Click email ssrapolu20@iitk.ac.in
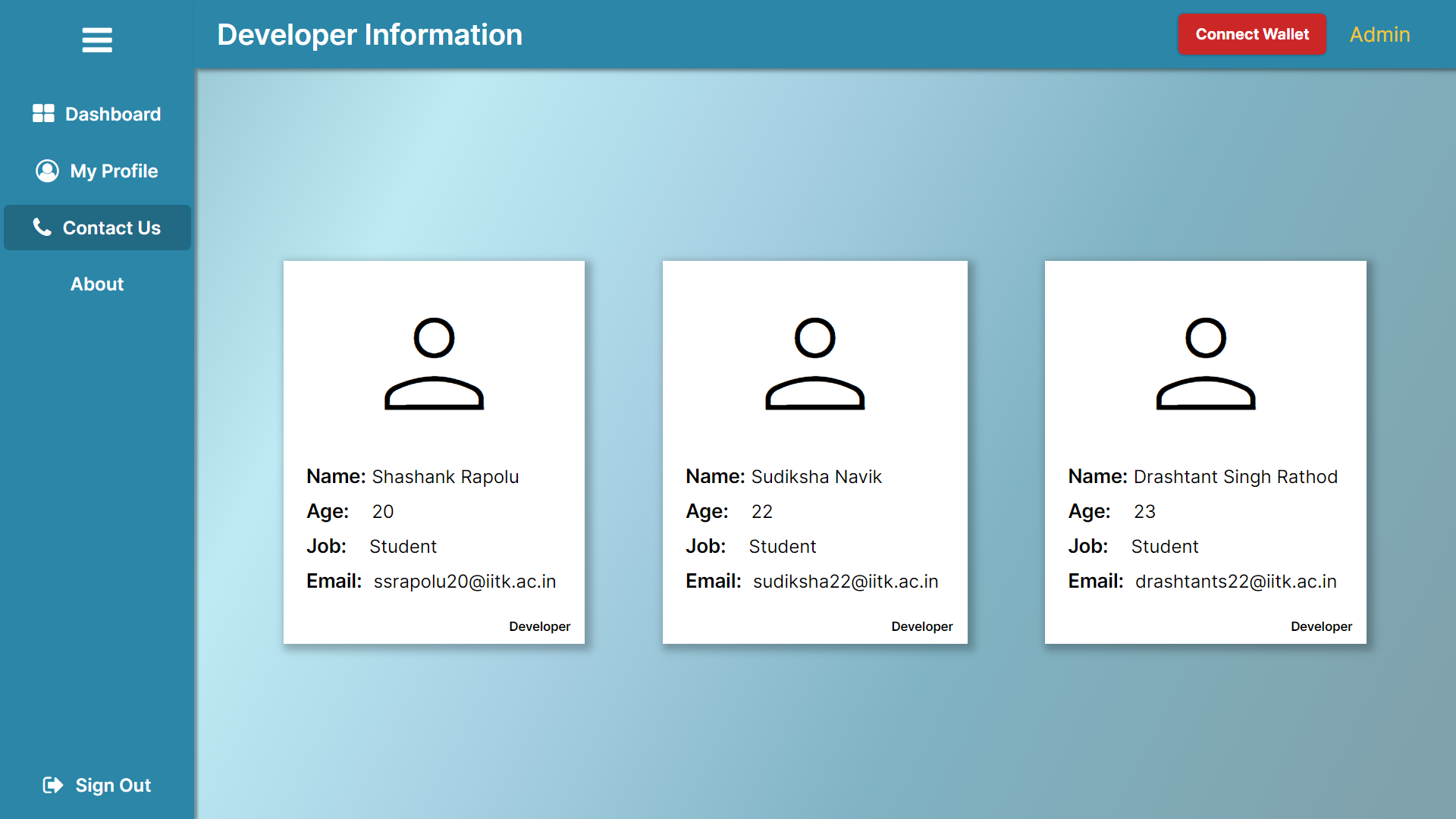 (x=464, y=582)
